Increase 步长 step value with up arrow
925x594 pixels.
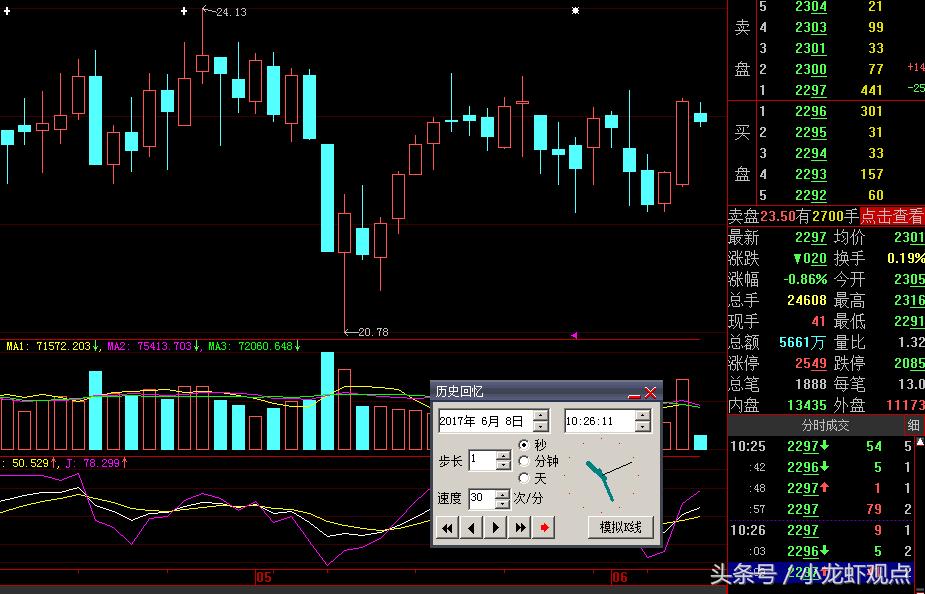503,455
